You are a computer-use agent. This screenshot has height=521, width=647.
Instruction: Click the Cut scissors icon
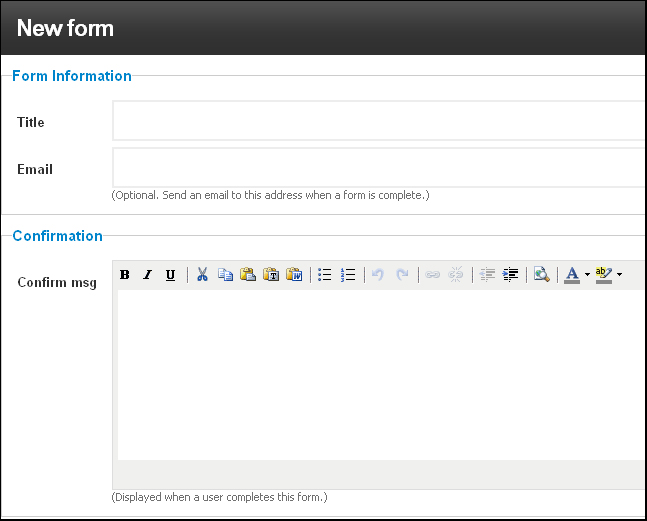(x=202, y=274)
